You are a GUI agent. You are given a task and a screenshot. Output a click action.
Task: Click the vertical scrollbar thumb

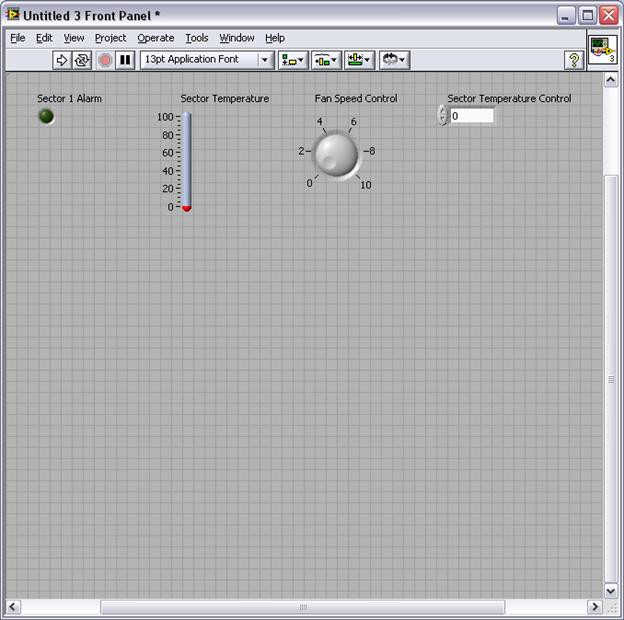coord(611,379)
